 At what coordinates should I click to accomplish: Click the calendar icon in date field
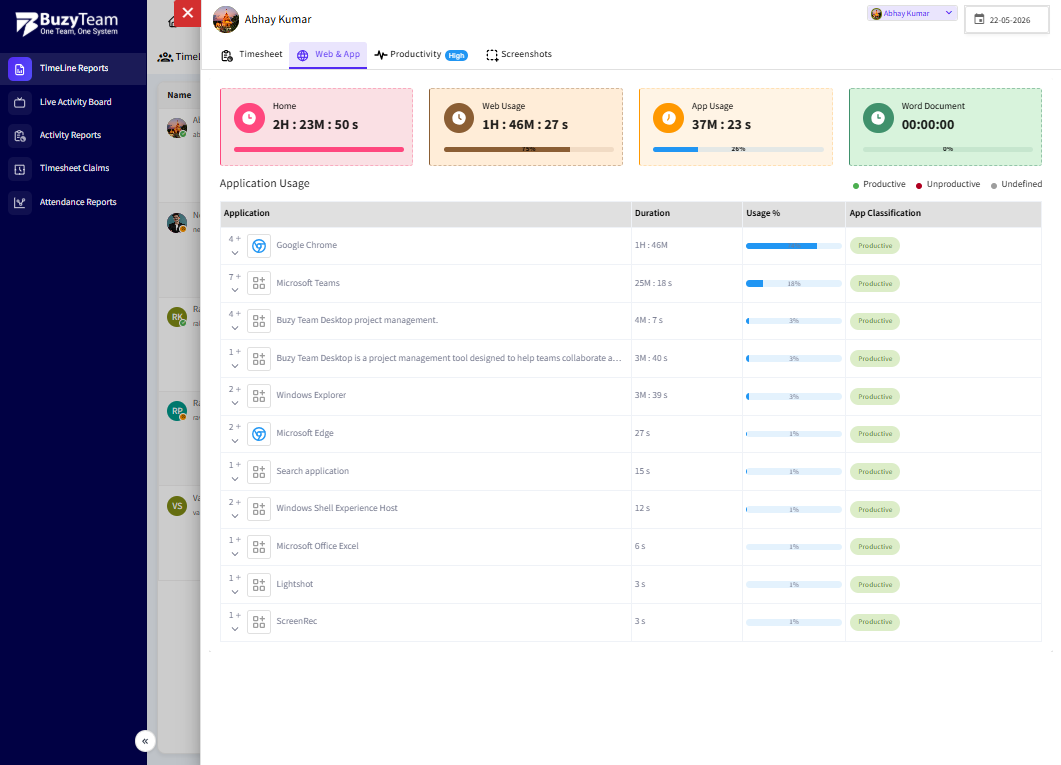[x=978, y=20]
